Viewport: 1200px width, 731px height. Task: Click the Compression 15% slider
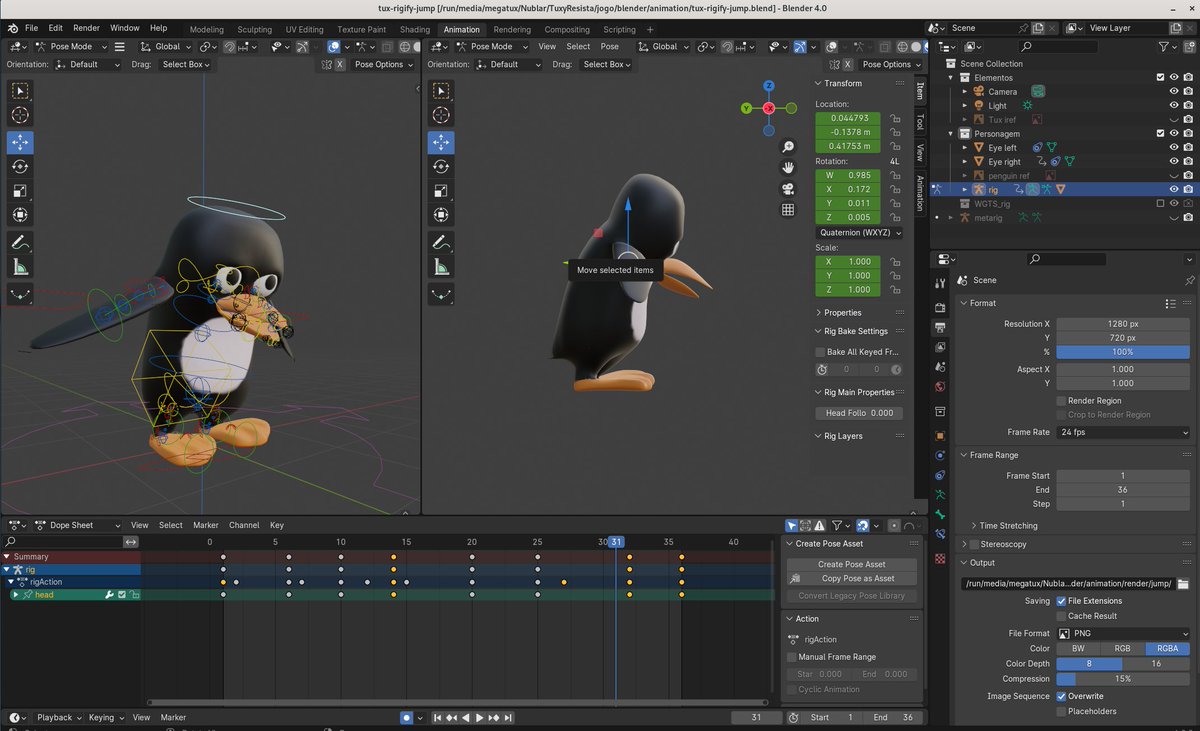pyautogui.click(x=1123, y=678)
